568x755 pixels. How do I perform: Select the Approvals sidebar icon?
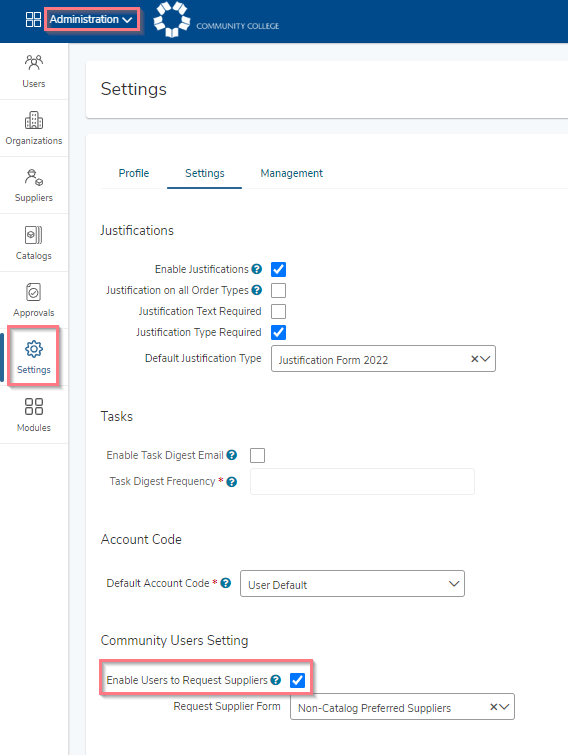click(34, 300)
